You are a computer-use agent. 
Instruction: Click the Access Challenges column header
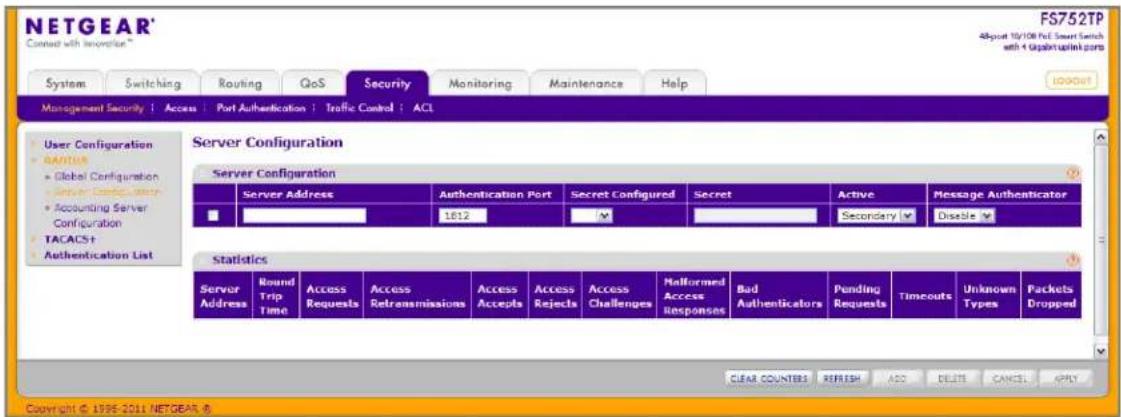(618, 295)
